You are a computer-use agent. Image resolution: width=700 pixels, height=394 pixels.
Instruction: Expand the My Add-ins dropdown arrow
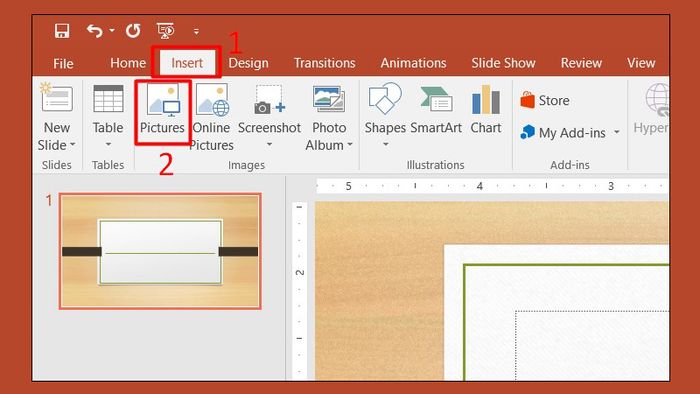(x=617, y=132)
